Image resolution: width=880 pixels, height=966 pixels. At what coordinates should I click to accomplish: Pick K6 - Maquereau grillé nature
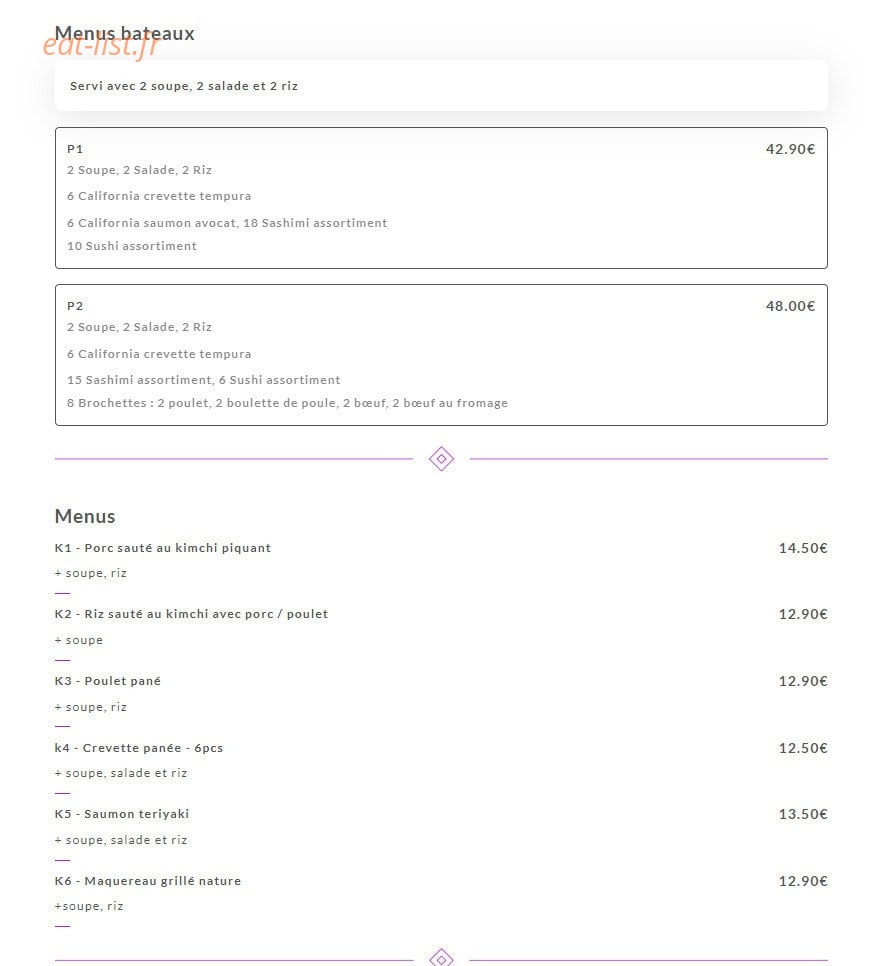[x=148, y=881]
